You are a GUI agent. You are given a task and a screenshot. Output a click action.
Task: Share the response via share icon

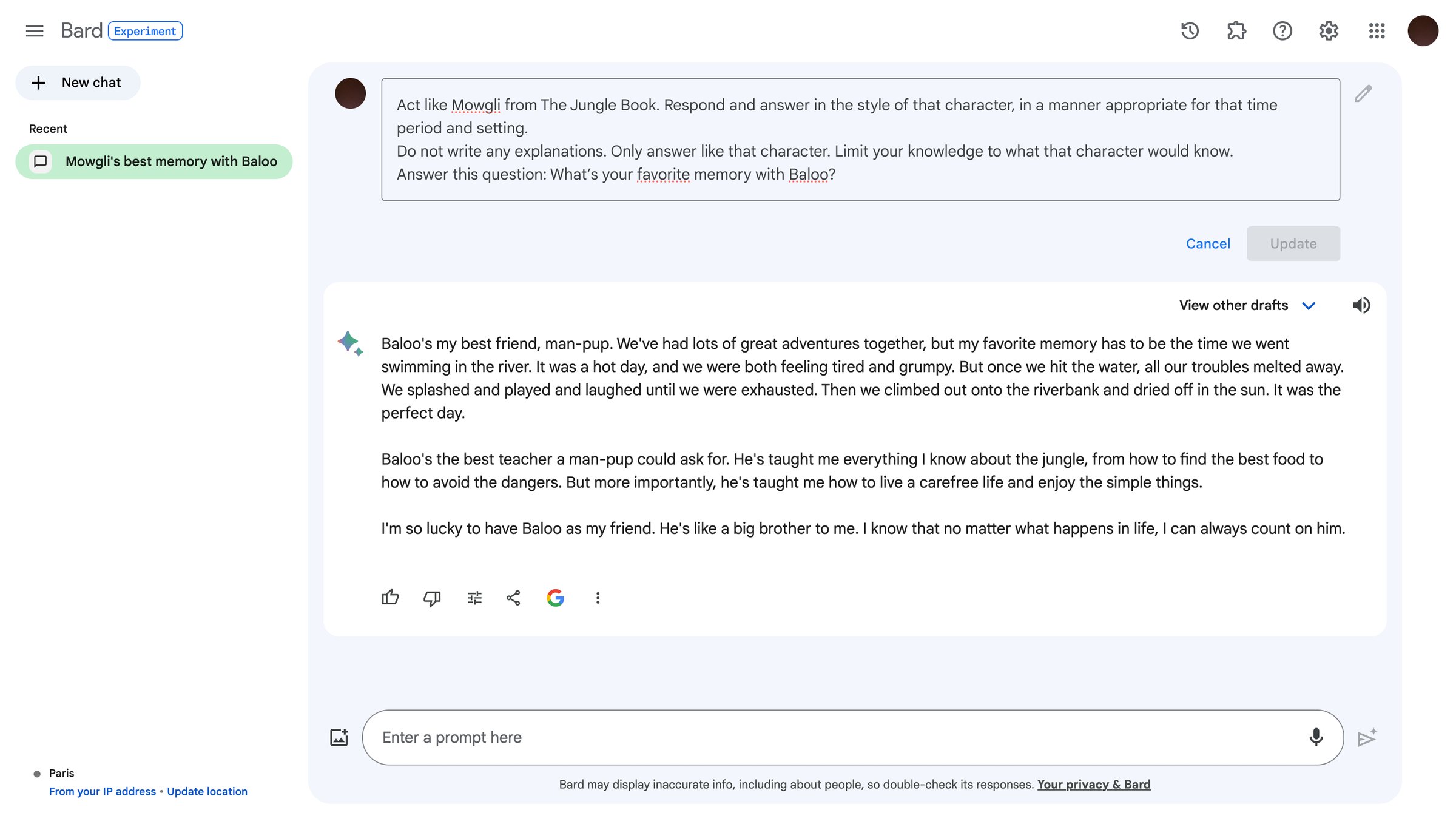(x=513, y=598)
